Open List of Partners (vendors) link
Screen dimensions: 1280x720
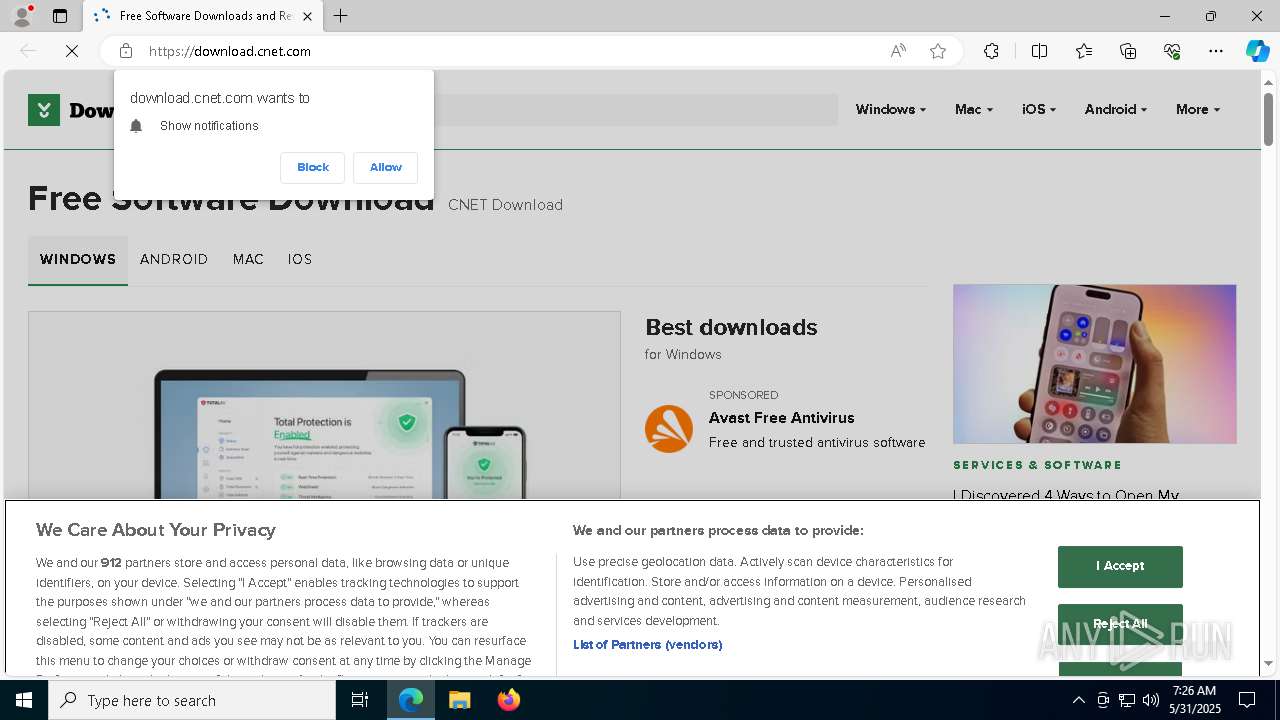[648, 645]
